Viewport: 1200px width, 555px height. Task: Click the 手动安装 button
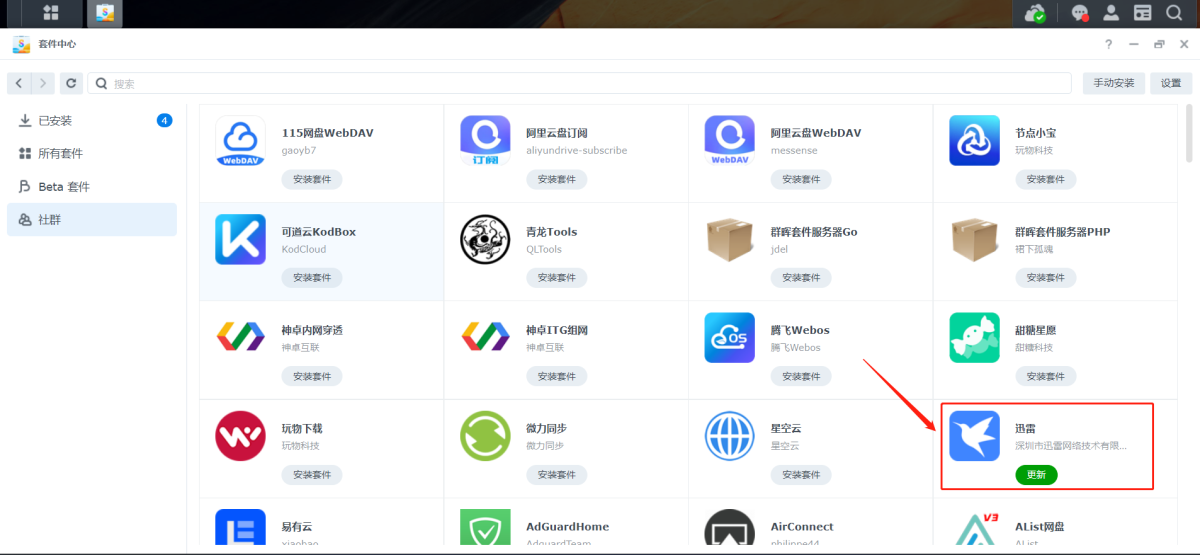[1113, 83]
